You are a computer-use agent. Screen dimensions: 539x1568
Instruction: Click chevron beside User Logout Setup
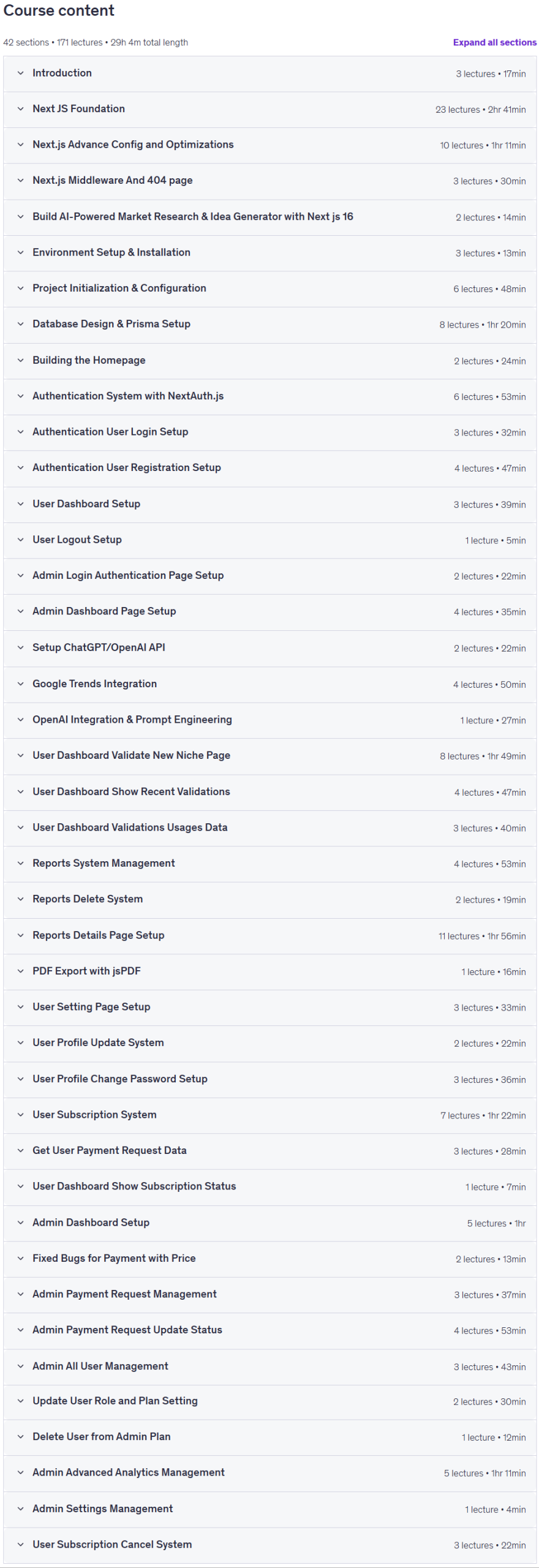(x=20, y=540)
